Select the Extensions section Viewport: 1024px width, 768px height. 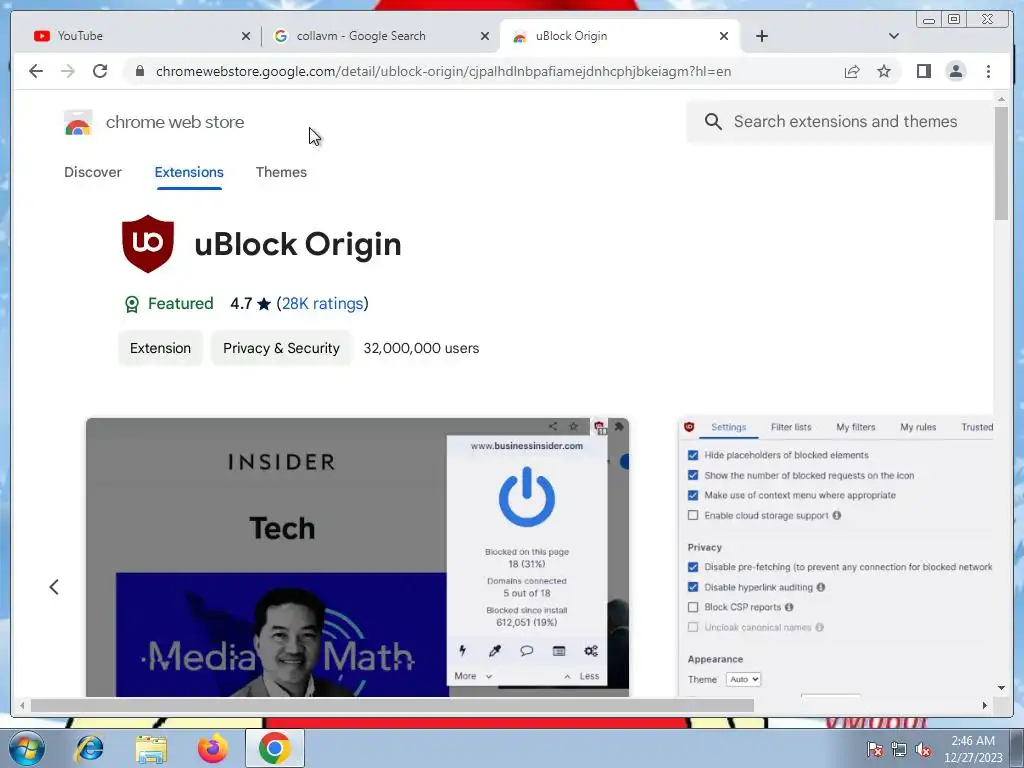[x=189, y=172]
